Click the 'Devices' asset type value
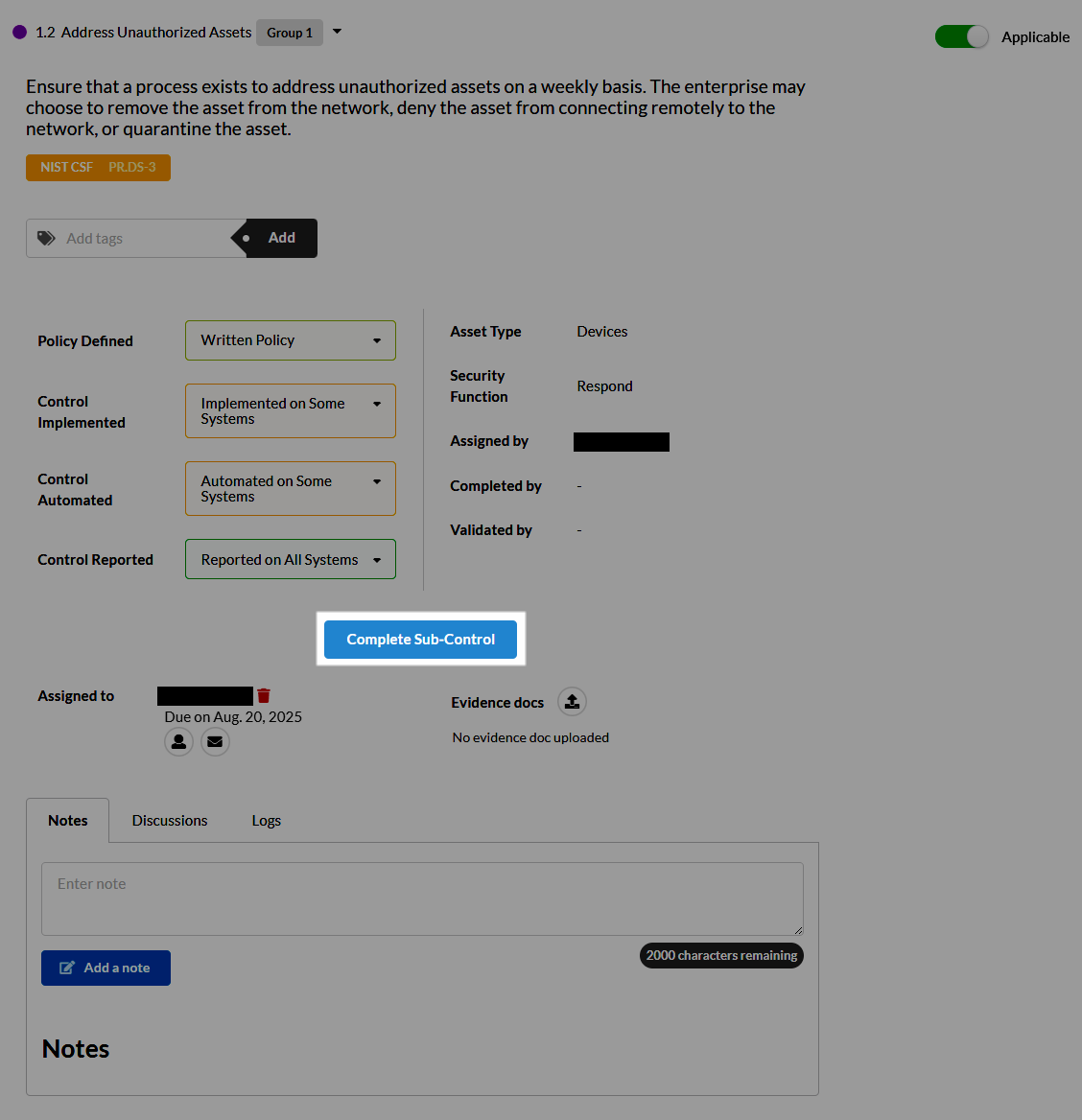Image resolution: width=1082 pixels, height=1120 pixels. (602, 332)
